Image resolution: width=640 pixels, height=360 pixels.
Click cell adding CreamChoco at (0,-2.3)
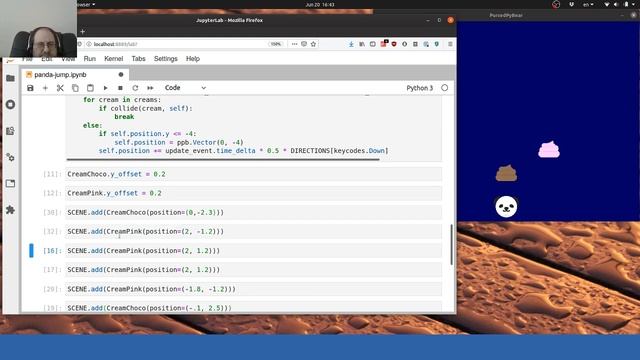[253, 212]
